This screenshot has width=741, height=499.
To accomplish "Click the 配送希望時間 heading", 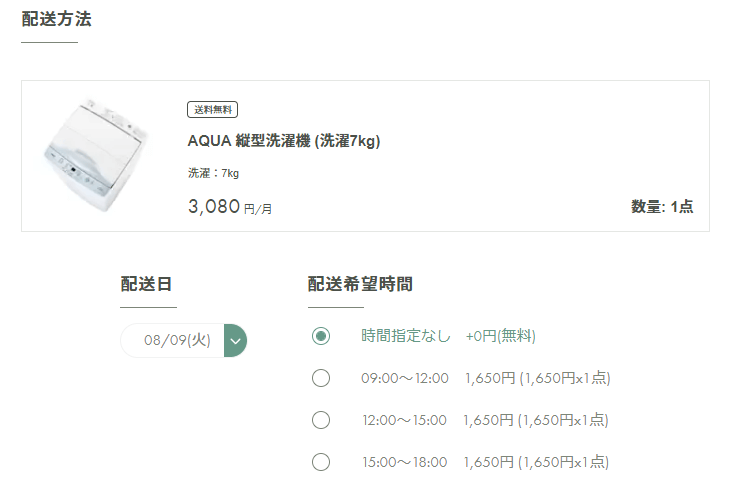I will click(360, 284).
